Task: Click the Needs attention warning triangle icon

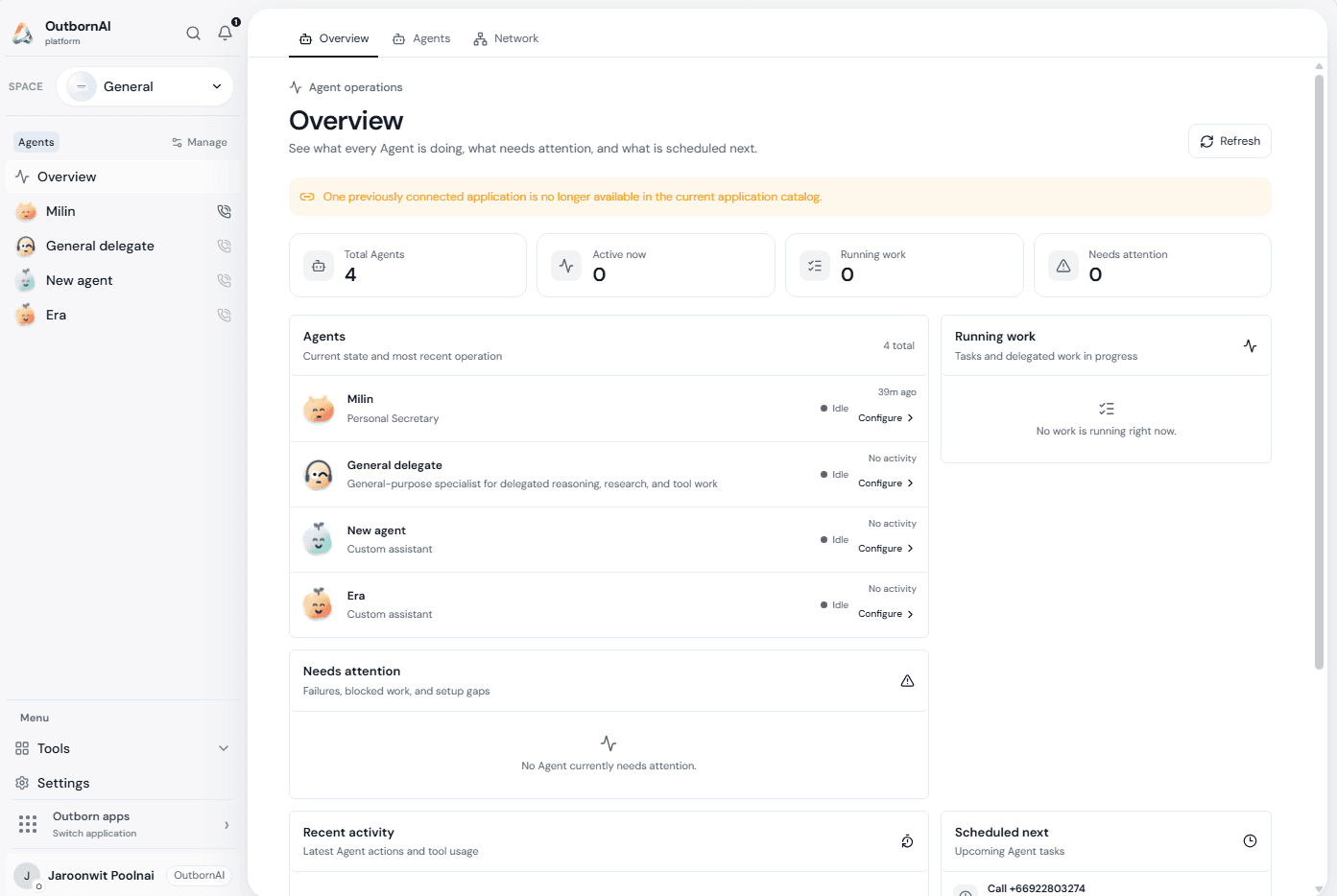Action: [907, 680]
